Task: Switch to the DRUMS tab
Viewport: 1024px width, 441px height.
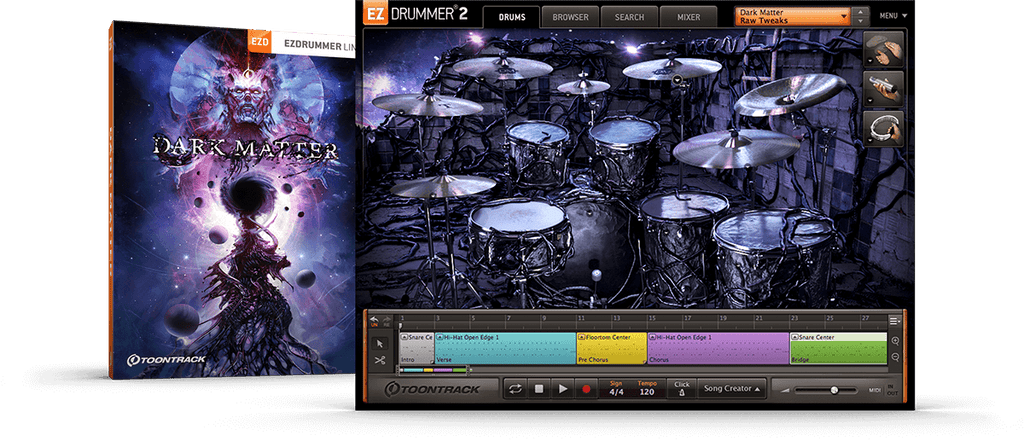Action: (x=511, y=17)
